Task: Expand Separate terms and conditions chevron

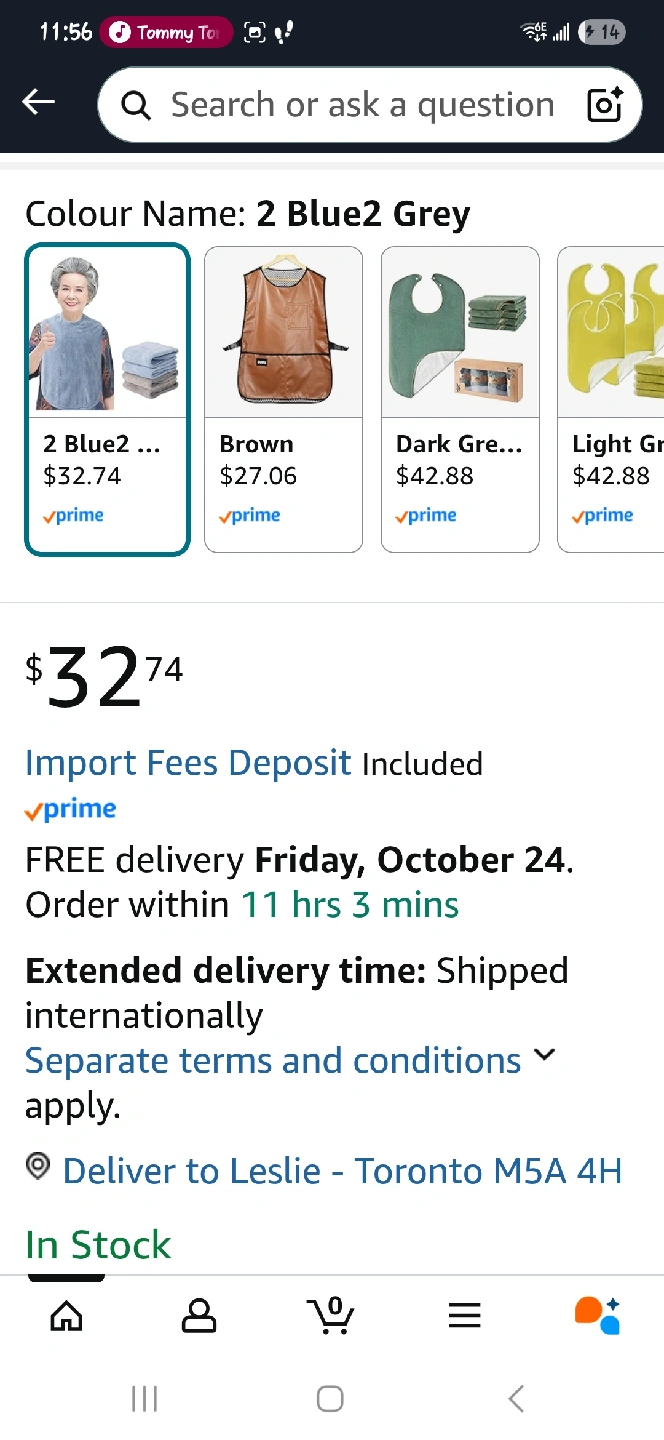Action: (x=545, y=1055)
